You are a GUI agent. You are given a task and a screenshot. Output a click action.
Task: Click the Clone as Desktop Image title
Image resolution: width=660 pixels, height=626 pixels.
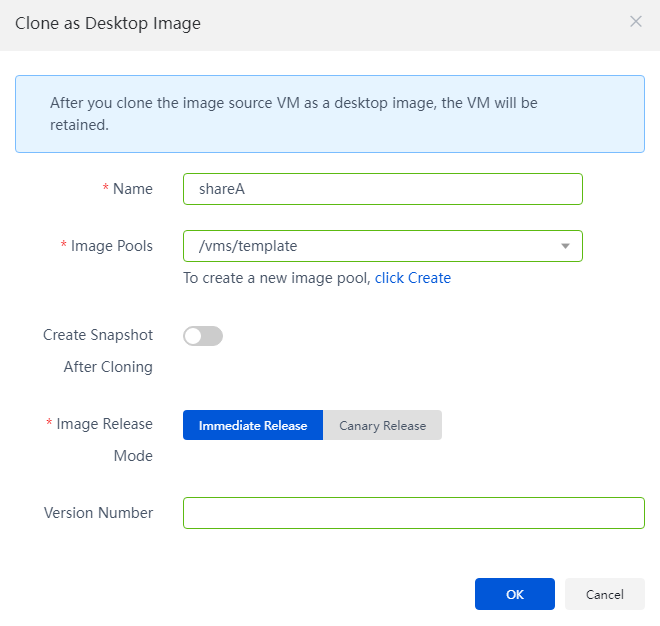point(108,23)
